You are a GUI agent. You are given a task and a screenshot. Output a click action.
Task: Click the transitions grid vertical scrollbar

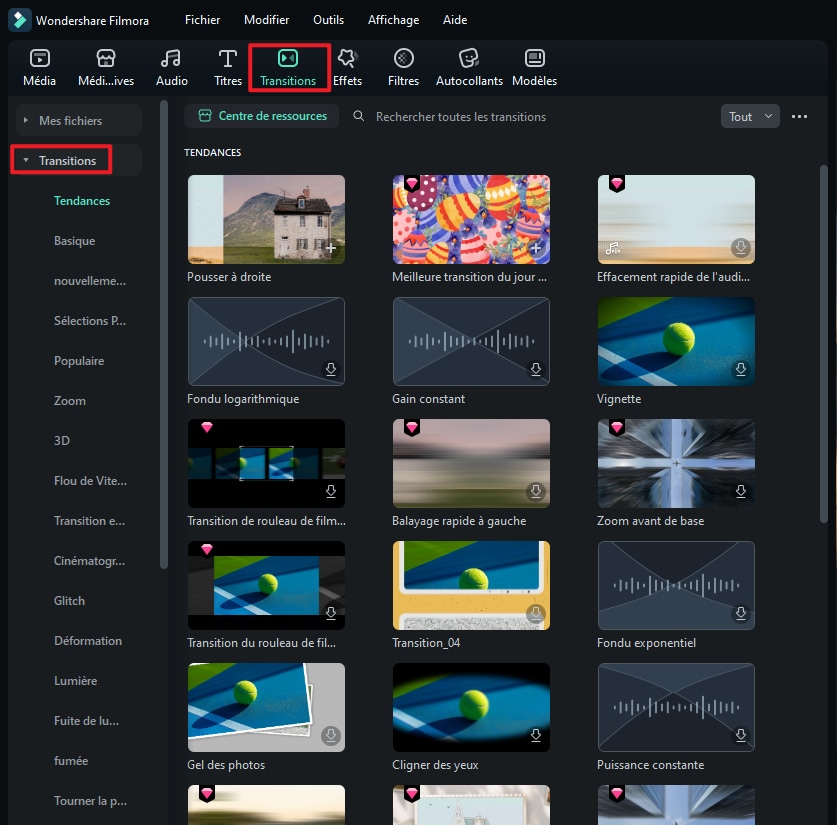click(824, 344)
